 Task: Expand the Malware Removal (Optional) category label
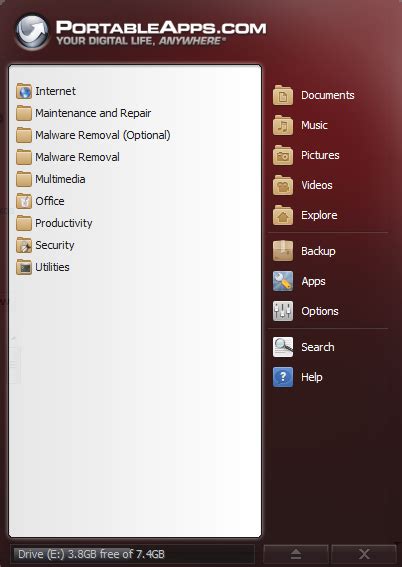point(103,135)
